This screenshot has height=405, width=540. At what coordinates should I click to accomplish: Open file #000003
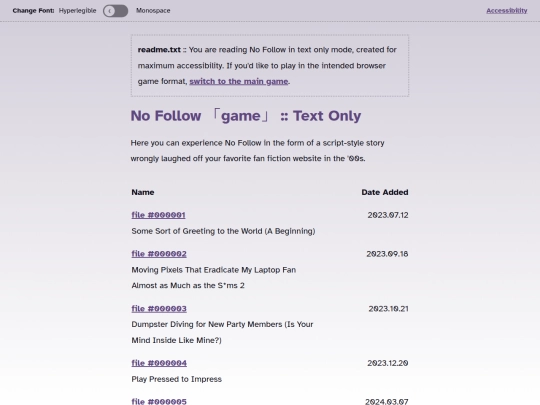pos(159,309)
